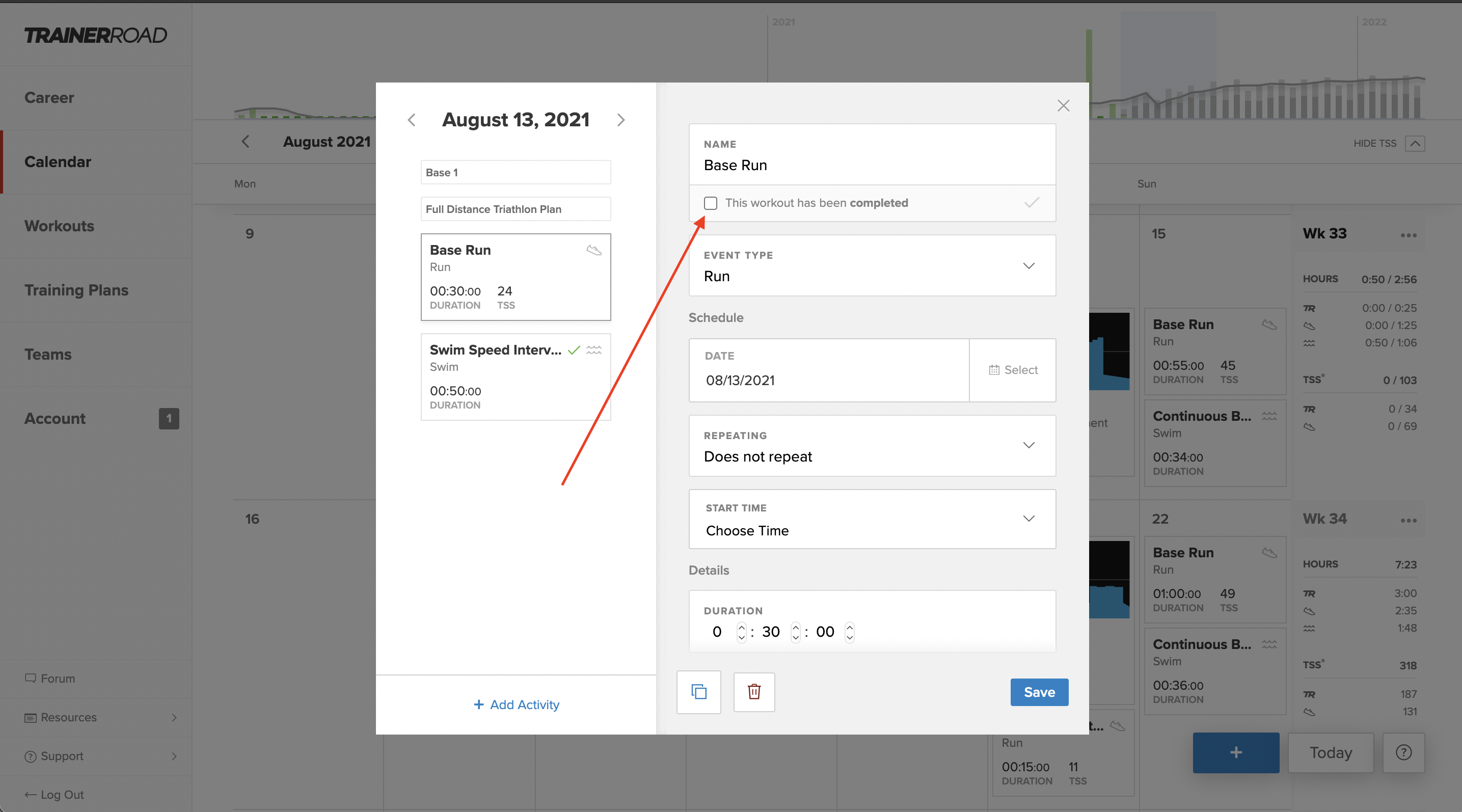
Task: Click calendar icon Select date button
Action: click(x=1013, y=370)
